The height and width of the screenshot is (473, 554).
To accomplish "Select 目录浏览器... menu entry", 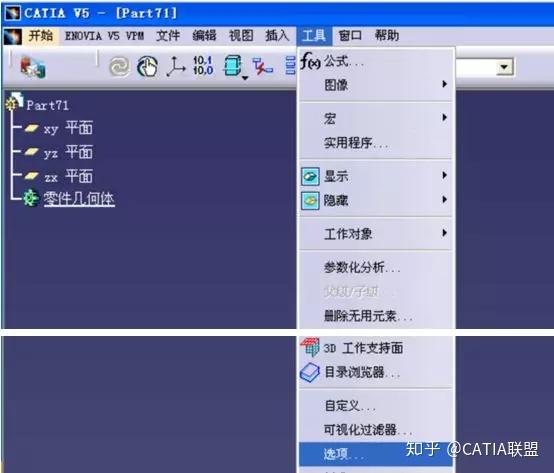I will tap(376, 372).
